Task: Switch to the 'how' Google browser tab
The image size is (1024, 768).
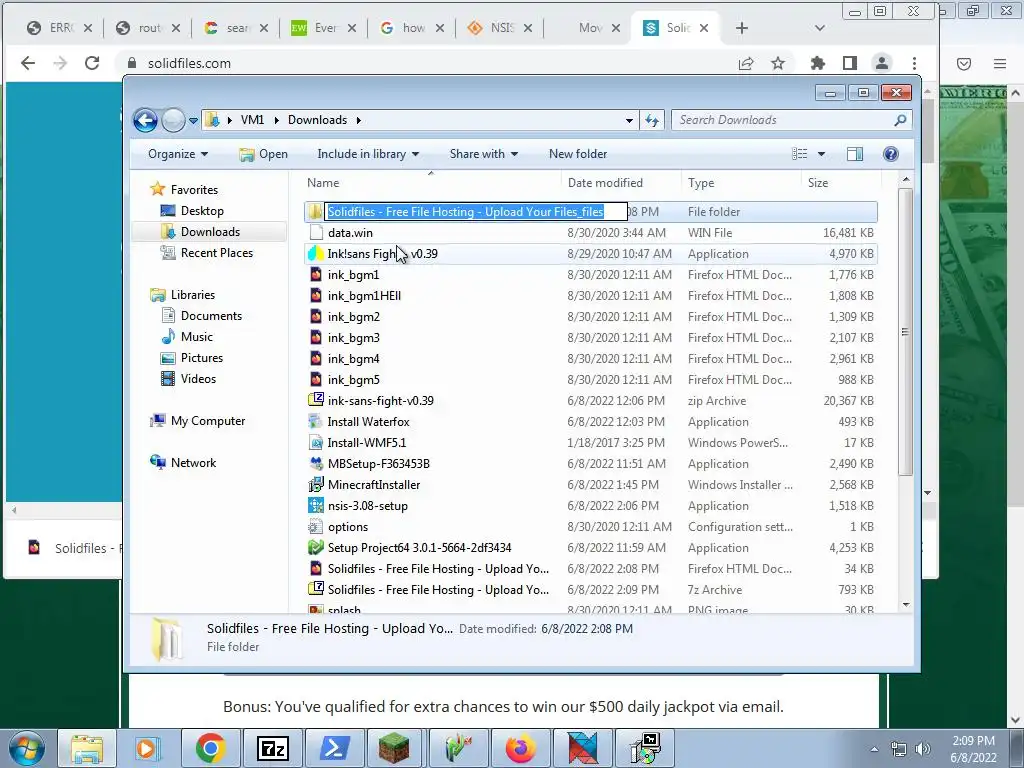Action: pos(413,28)
